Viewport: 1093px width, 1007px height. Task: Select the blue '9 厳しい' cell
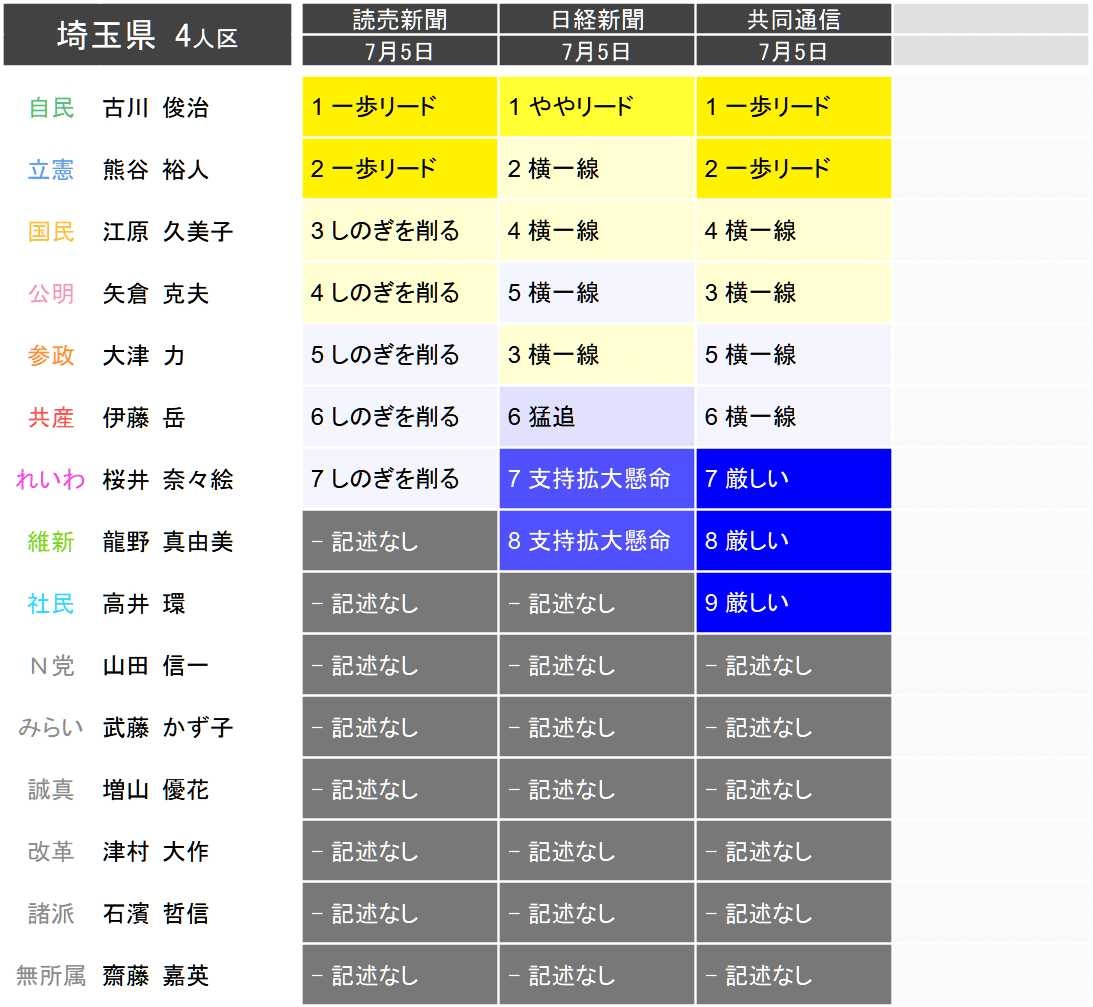point(793,603)
